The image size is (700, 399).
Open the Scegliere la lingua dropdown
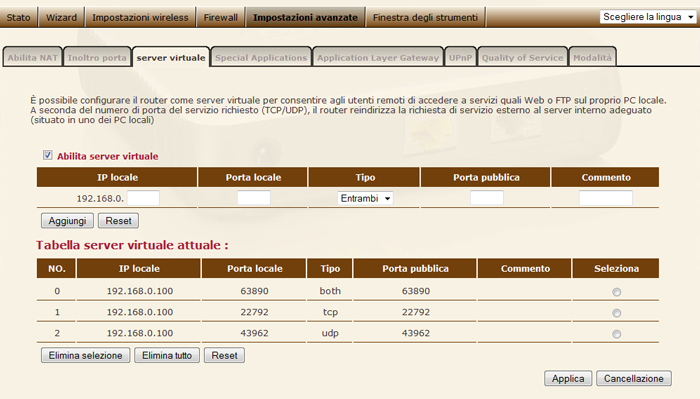click(648, 17)
